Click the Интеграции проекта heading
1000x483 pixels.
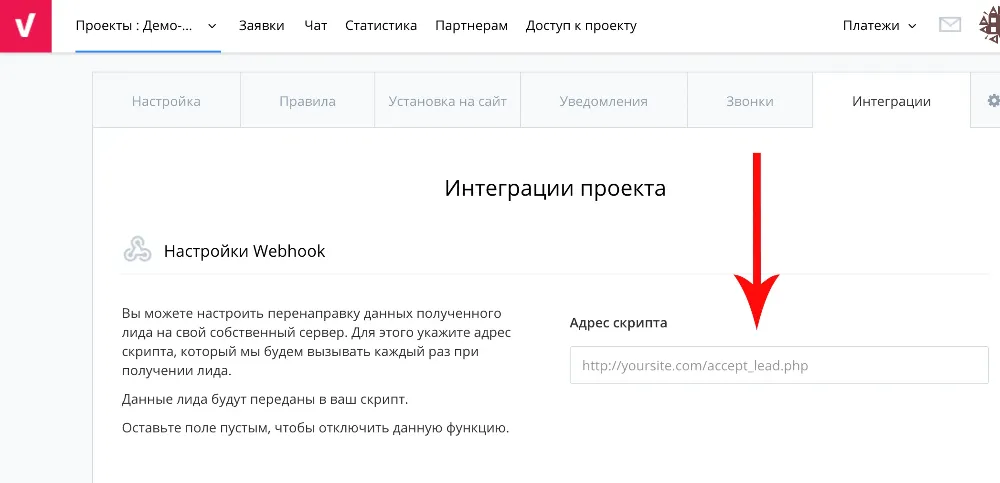point(555,189)
